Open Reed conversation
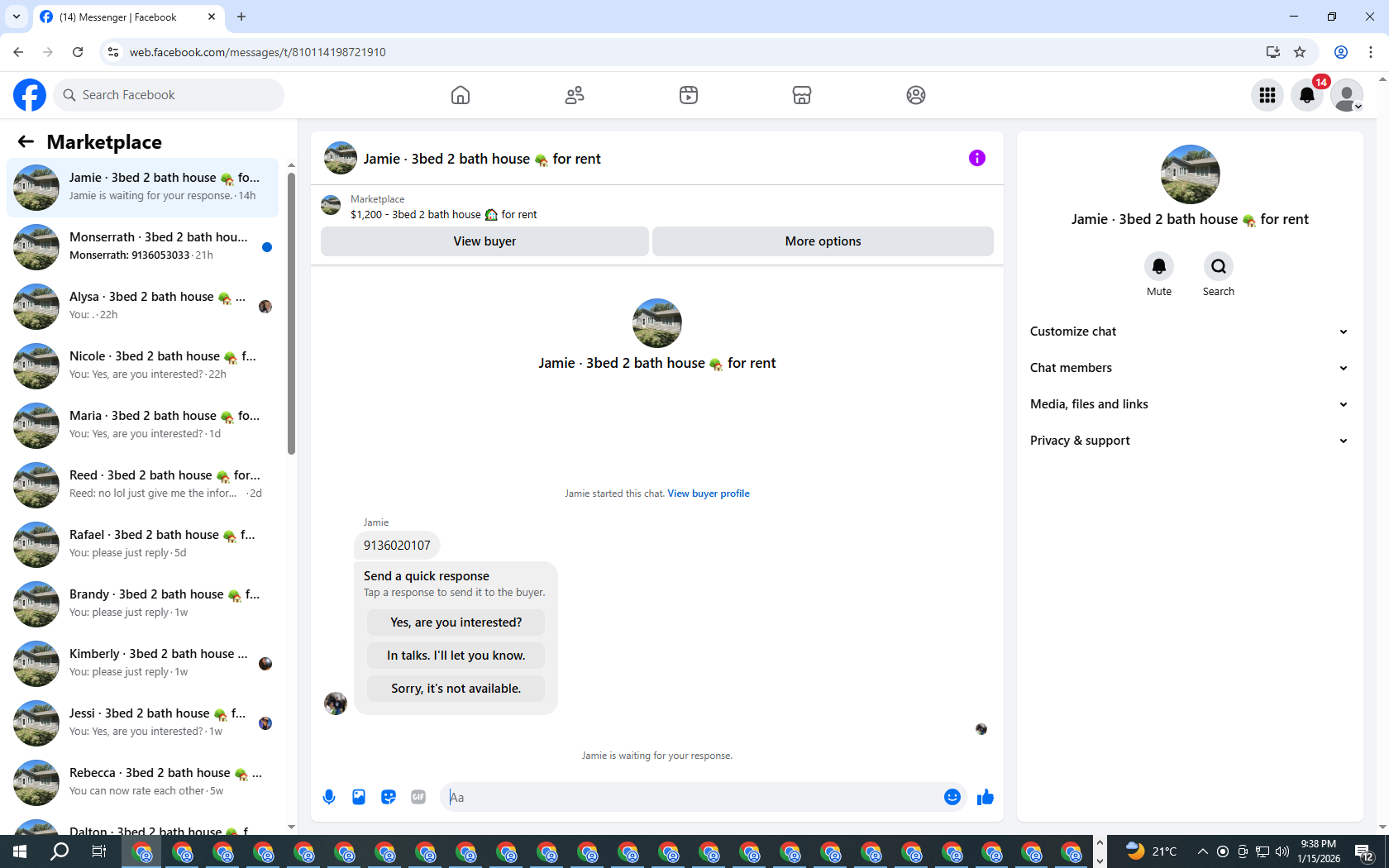 coord(143,485)
